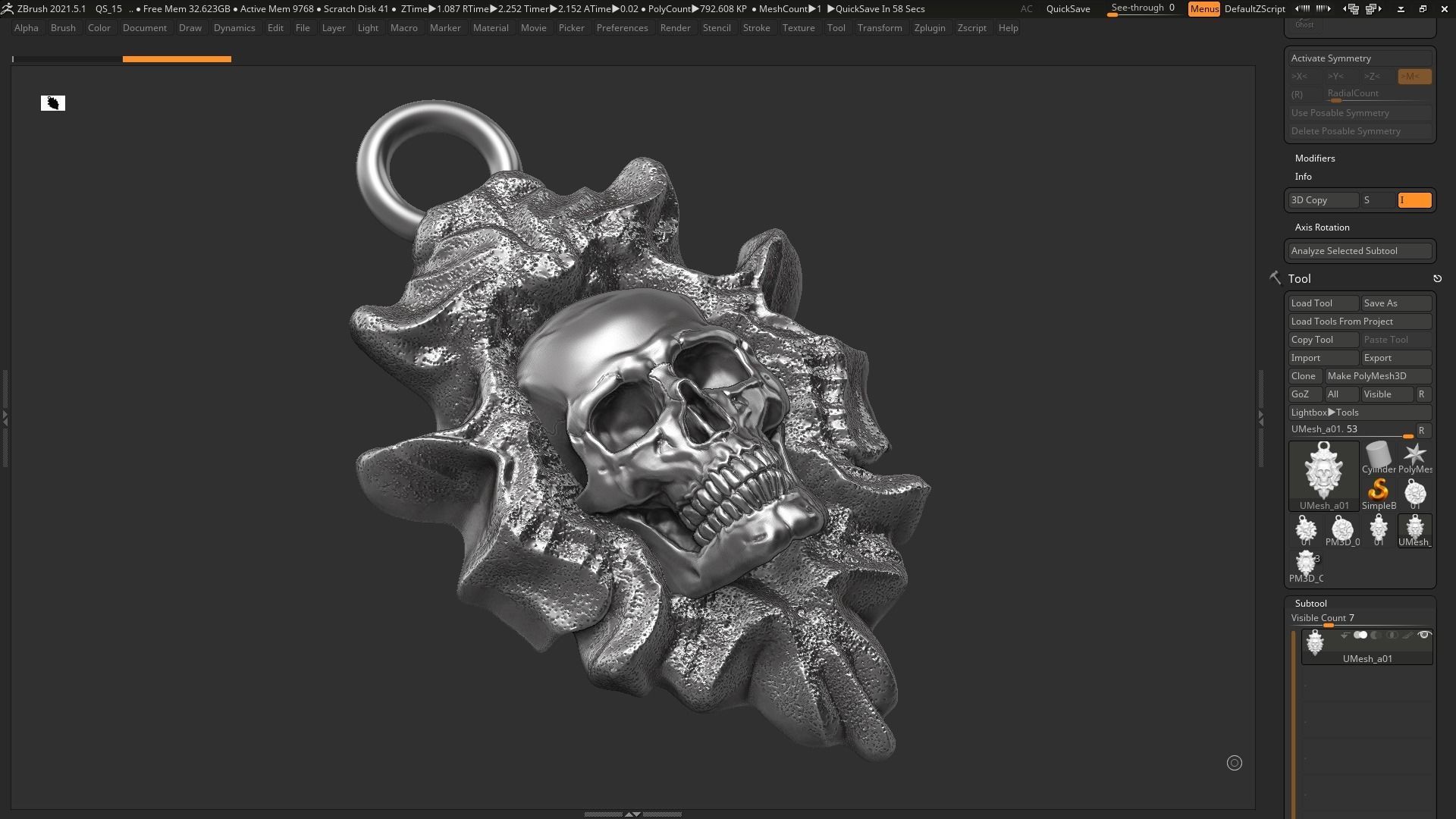Toggle Activate Symmetry
Viewport: 1456px width, 819px height.
coord(1360,58)
